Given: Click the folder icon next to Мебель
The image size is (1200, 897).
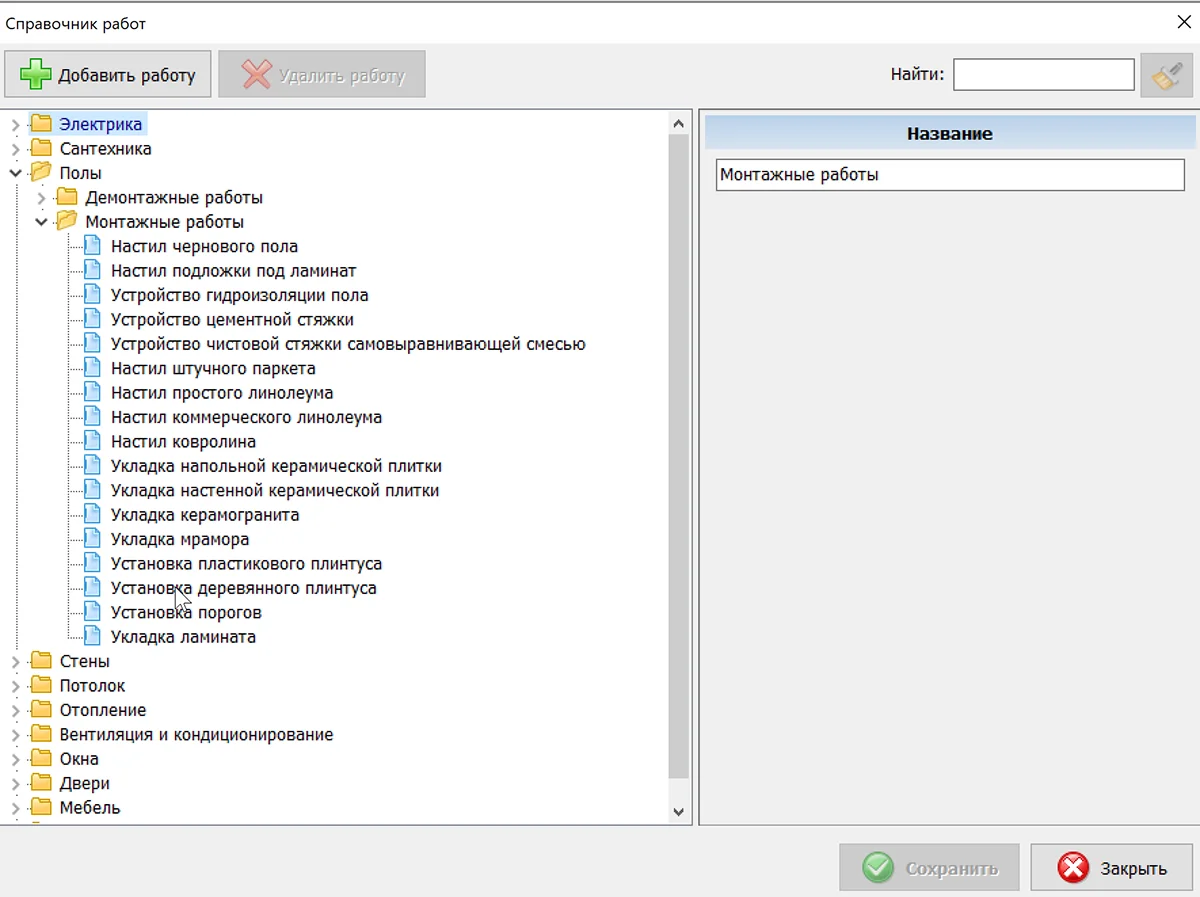Looking at the screenshot, I should (41, 807).
